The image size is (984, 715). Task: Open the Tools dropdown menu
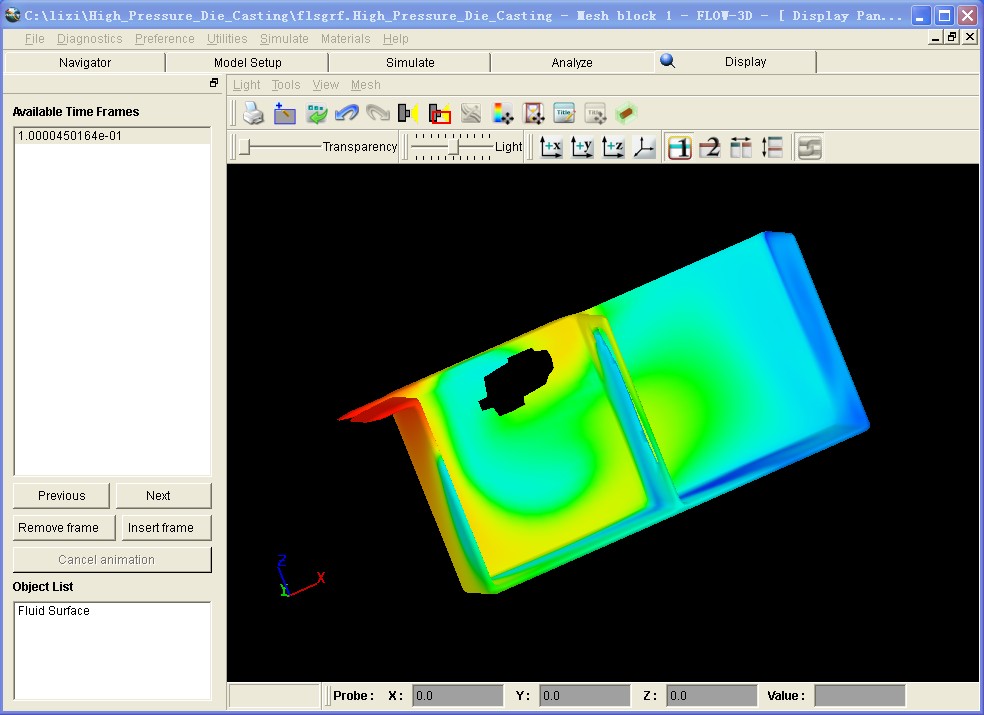point(286,85)
